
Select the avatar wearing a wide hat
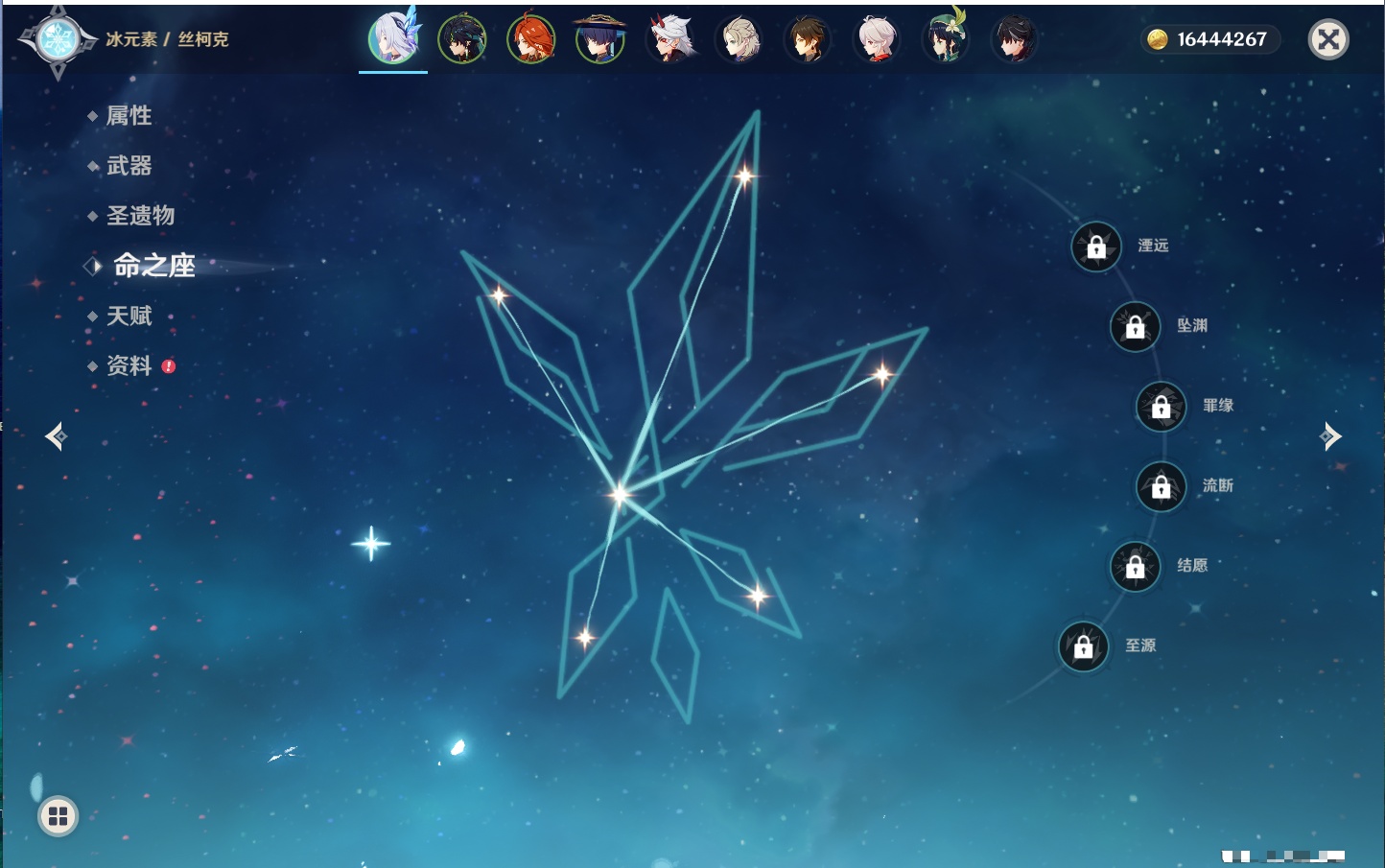(x=600, y=40)
